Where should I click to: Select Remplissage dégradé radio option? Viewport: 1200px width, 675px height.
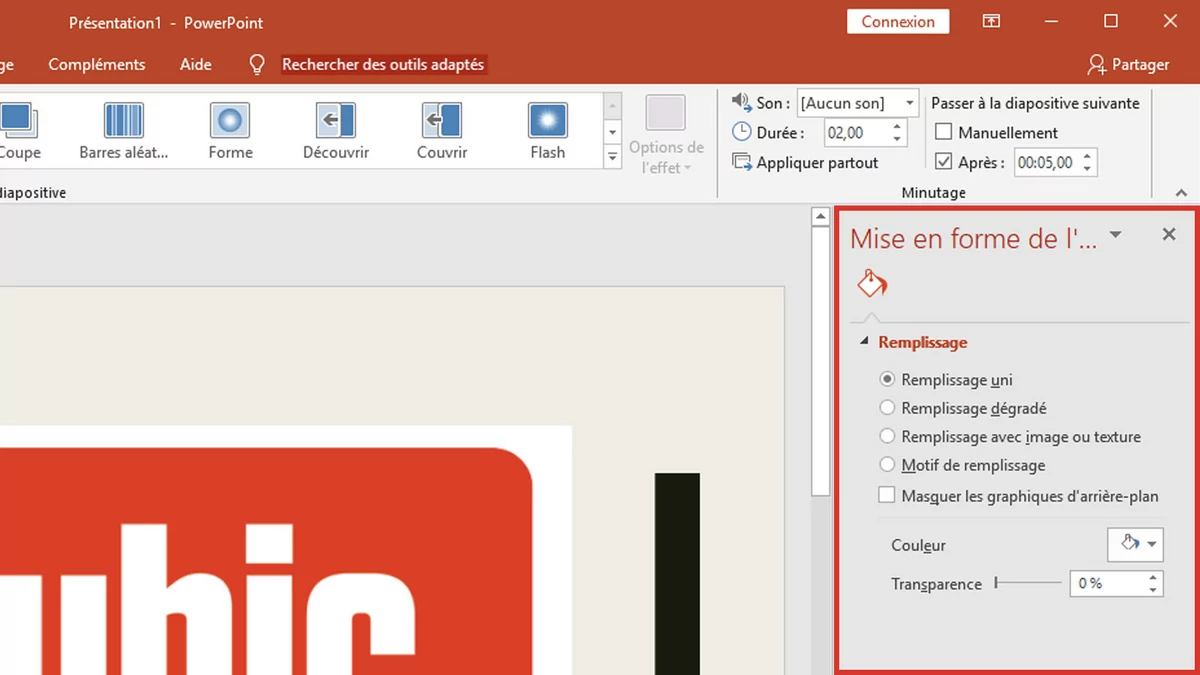point(887,408)
